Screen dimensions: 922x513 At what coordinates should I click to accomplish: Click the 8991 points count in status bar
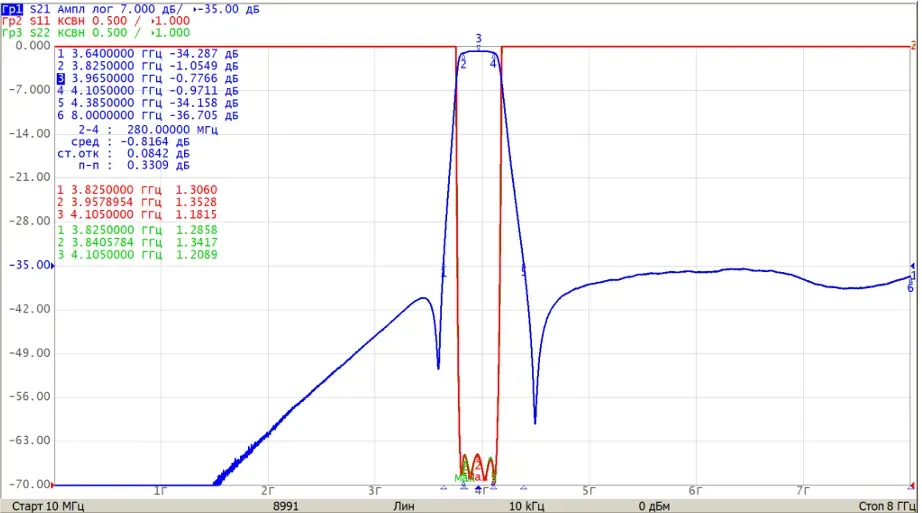(x=286, y=506)
